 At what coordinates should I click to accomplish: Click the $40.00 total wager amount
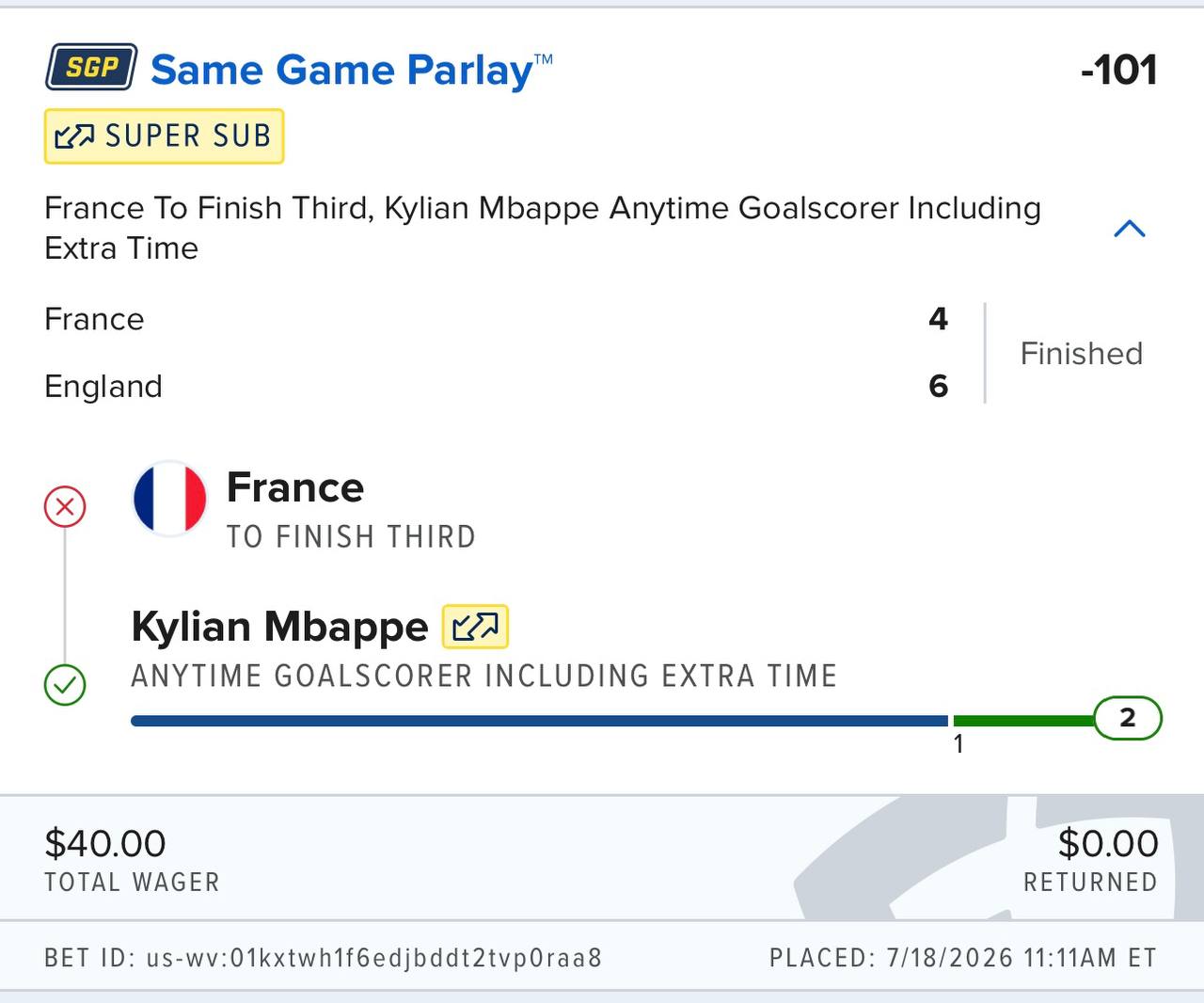105,843
